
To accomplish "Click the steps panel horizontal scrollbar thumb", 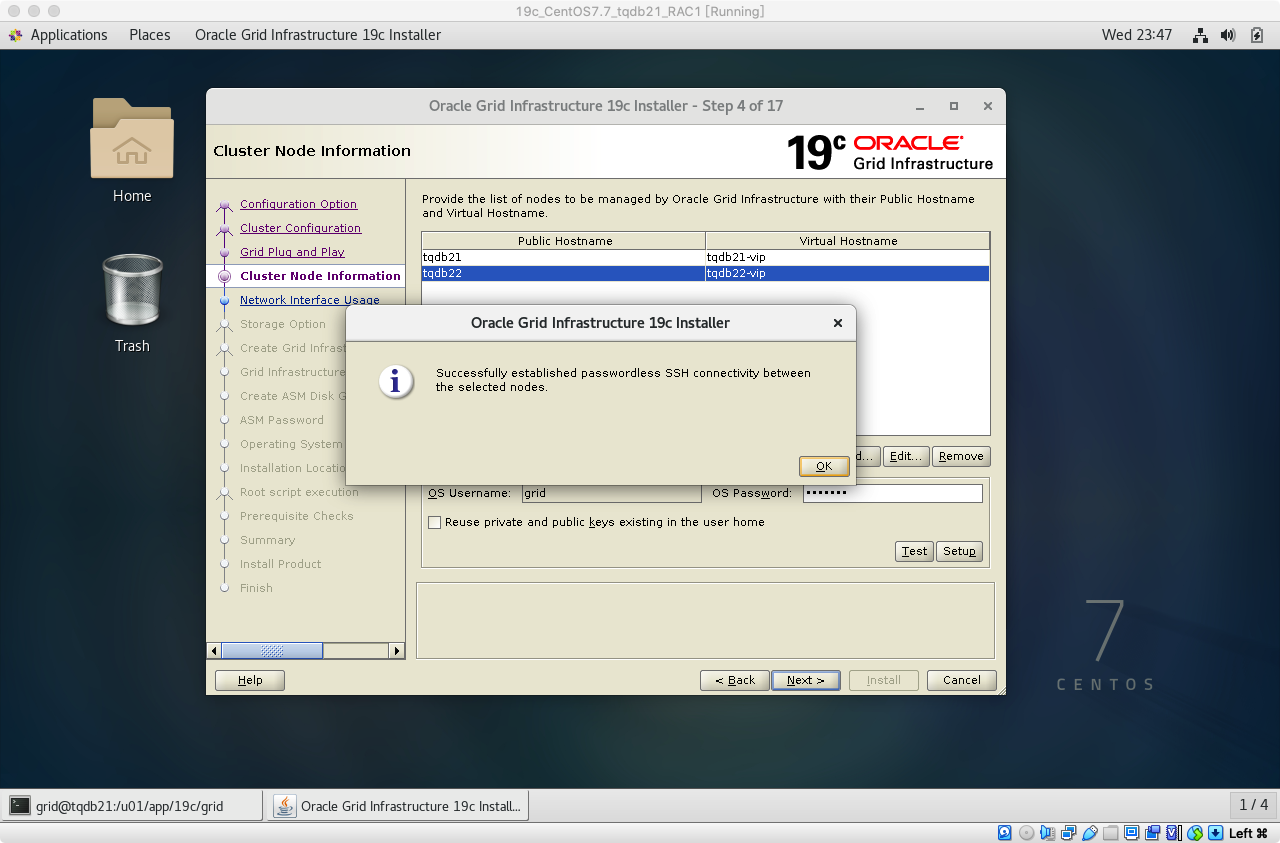I will pos(272,651).
